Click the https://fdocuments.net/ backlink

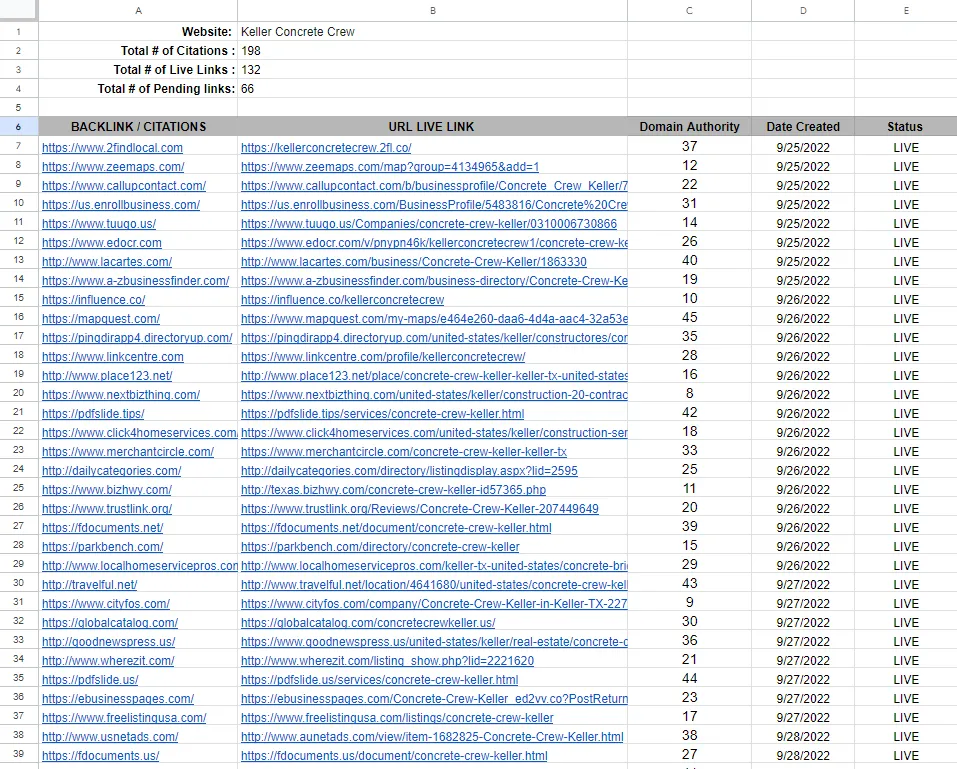pyautogui.click(x=103, y=528)
